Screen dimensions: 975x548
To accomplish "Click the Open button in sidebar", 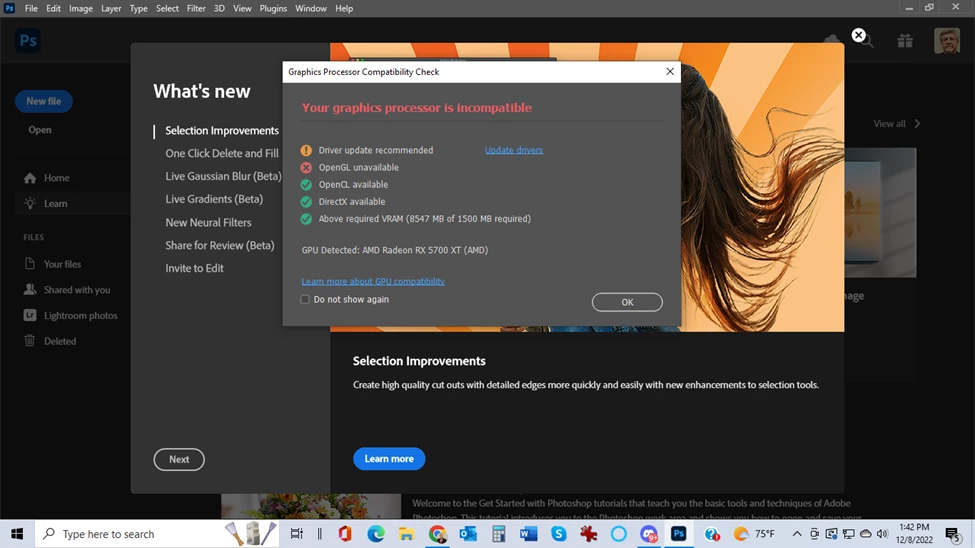I will [x=40, y=130].
